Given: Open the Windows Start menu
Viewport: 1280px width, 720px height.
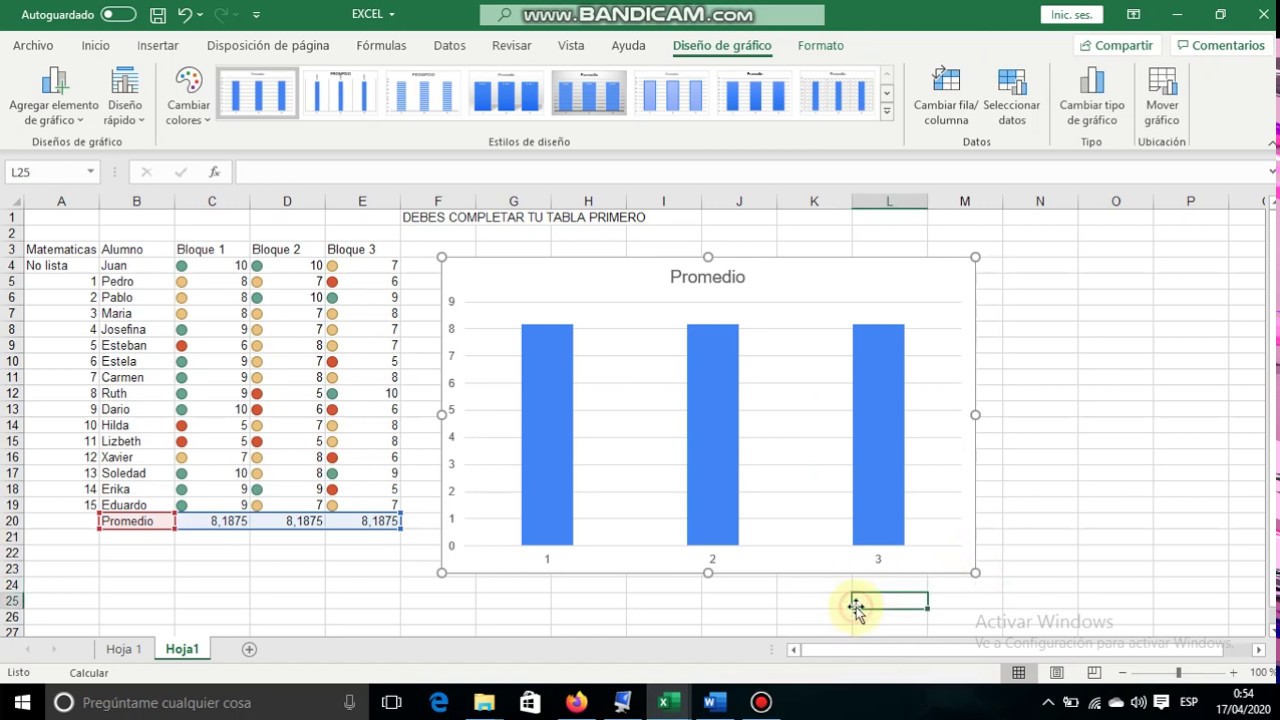Looking at the screenshot, I should [22, 702].
